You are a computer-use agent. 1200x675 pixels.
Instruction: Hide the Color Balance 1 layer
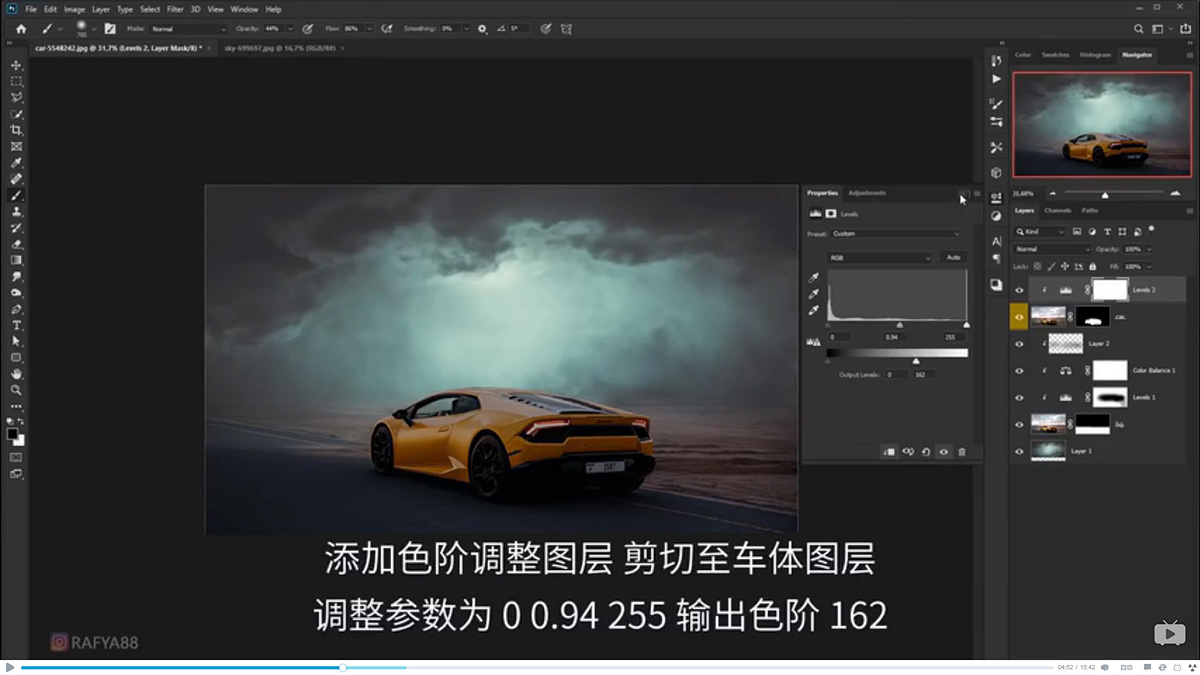(x=1019, y=370)
